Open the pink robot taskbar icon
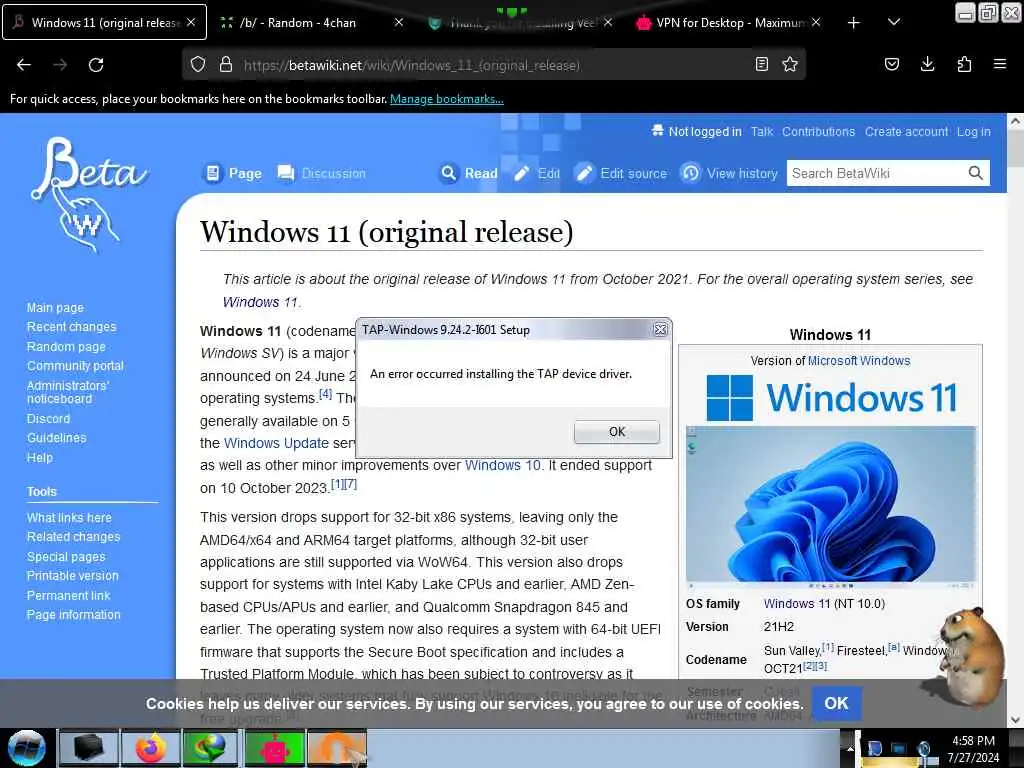Screen dimensions: 1024x768 274,748
